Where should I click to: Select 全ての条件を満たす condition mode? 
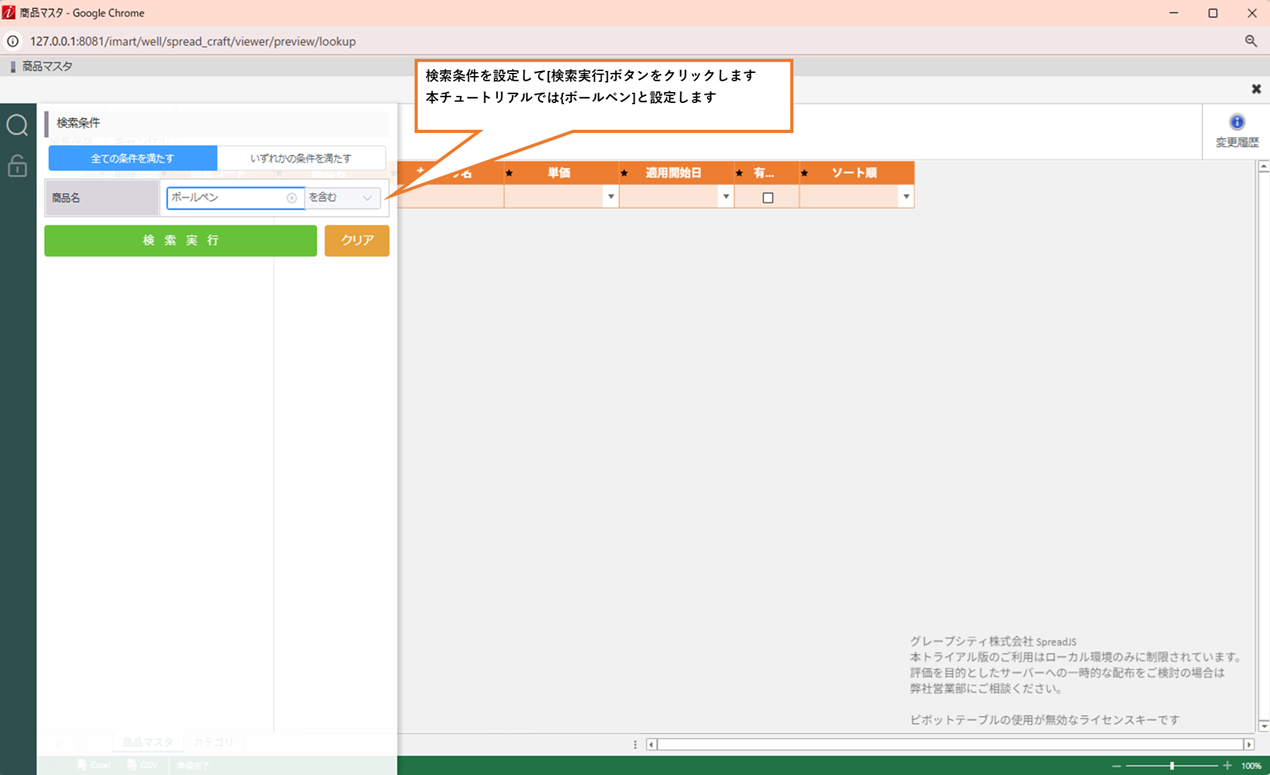[133, 158]
